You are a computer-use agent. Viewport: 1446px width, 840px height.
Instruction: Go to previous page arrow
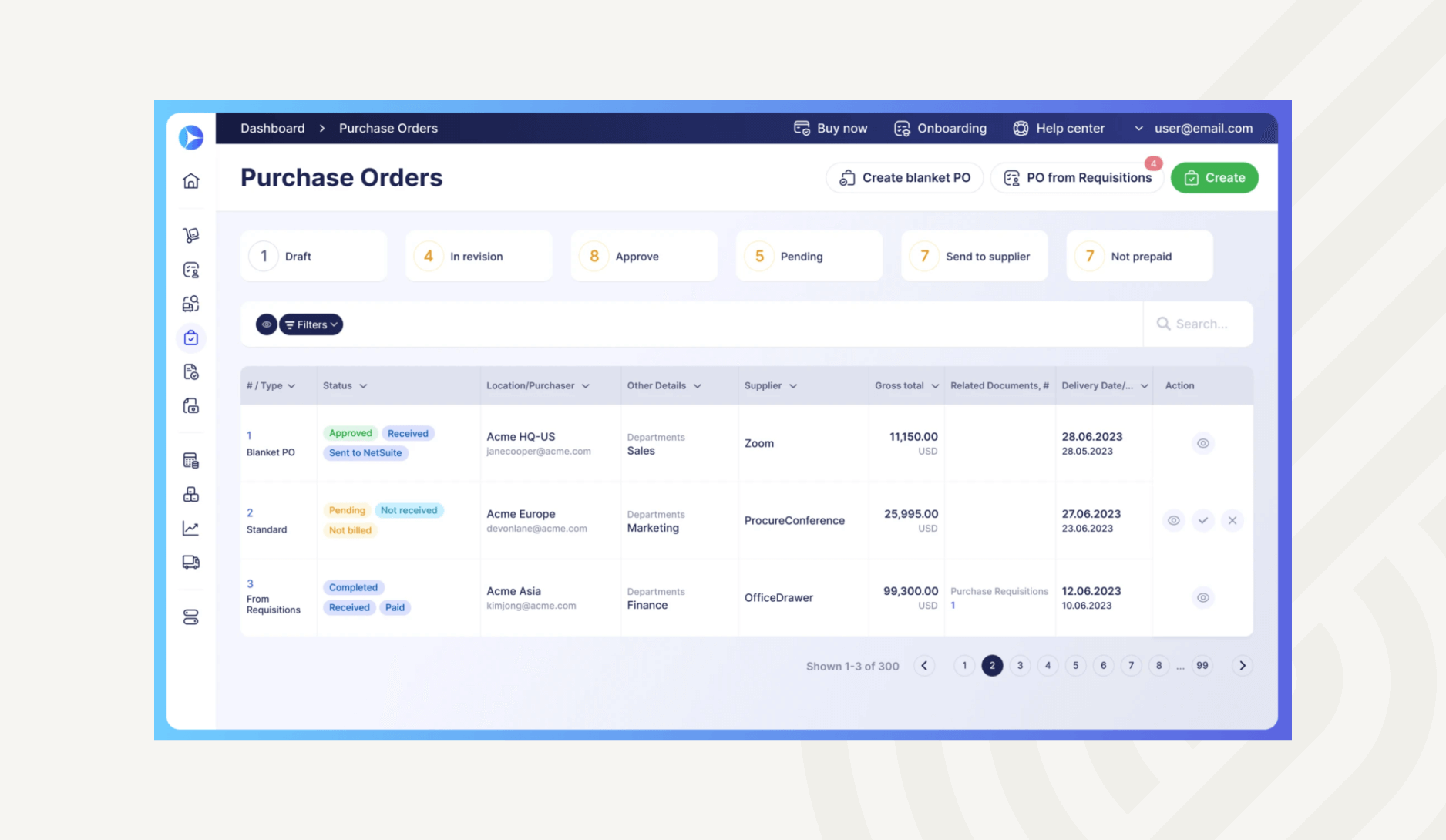point(924,666)
